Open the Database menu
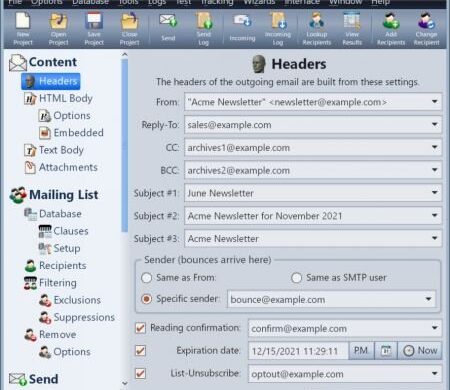This screenshot has height=390, width=450. (90, 3)
